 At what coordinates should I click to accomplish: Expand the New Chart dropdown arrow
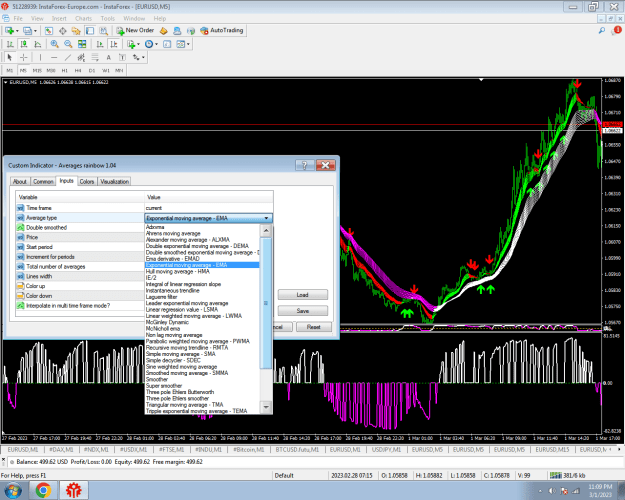[17, 31]
